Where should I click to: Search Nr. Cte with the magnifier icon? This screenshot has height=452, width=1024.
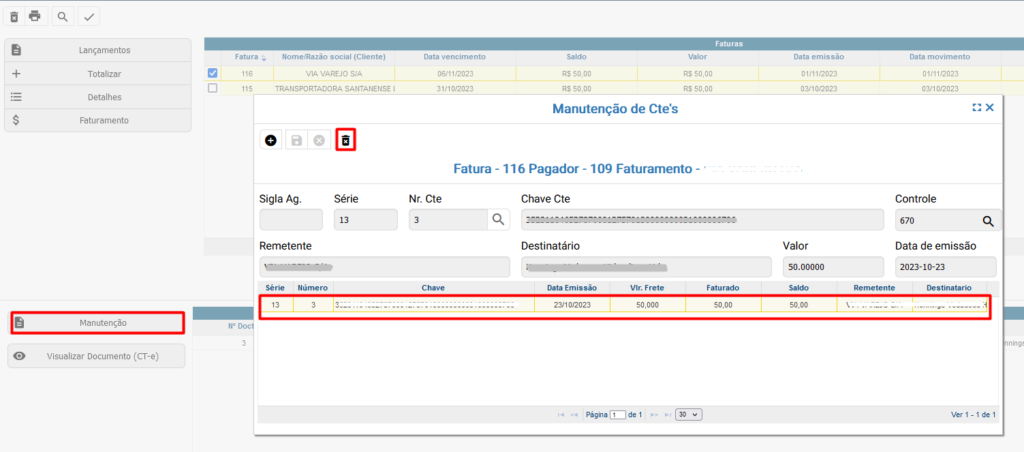(x=497, y=220)
